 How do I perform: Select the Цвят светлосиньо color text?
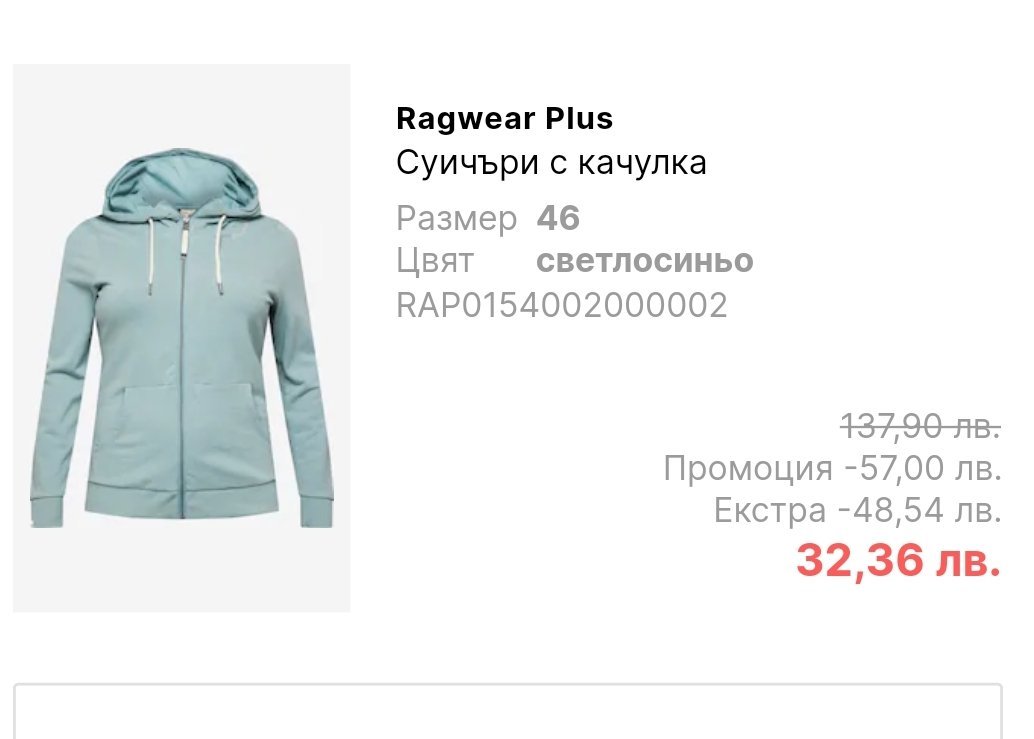(x=574, y=261)
